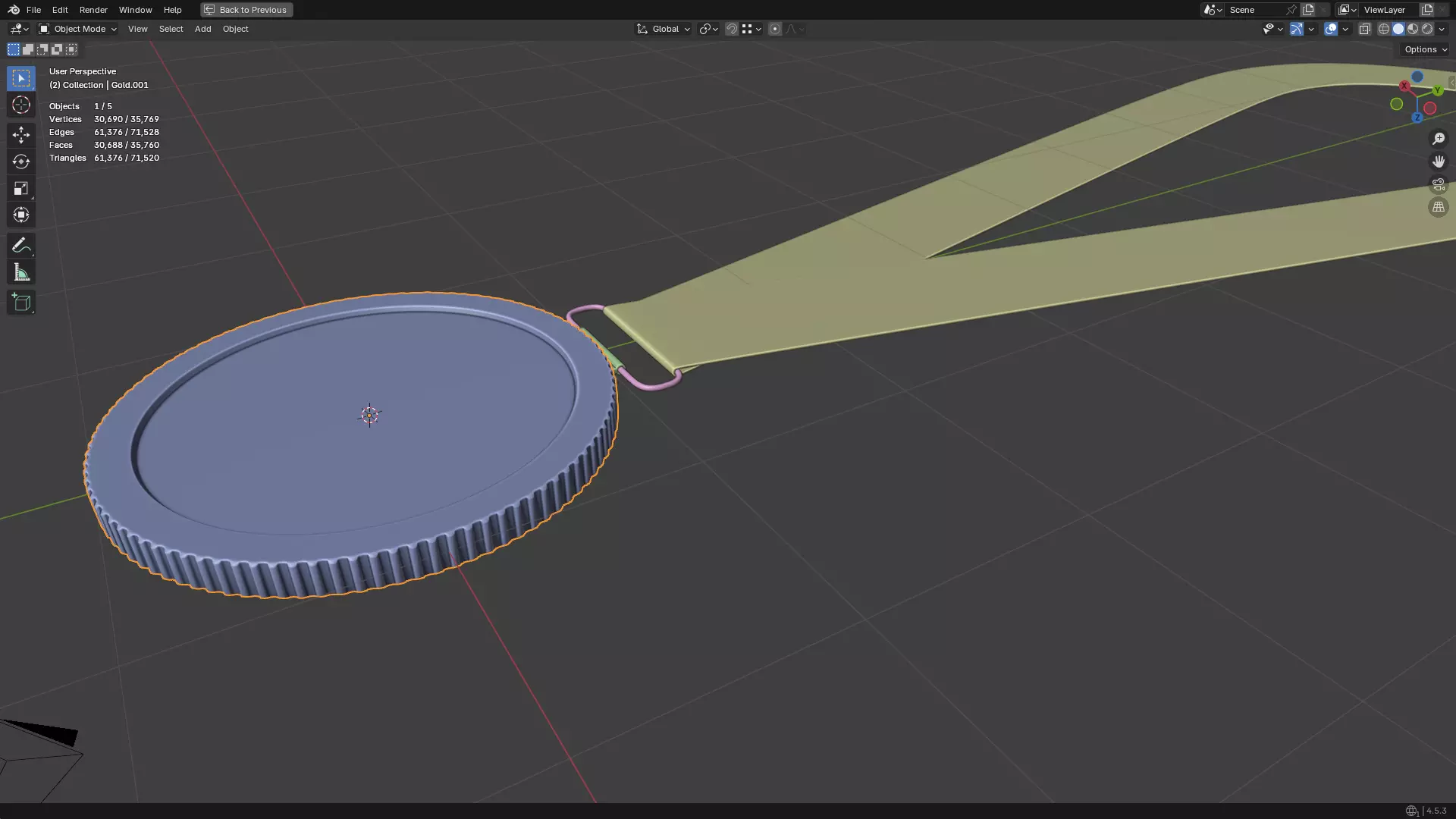Toggle proportional editing
Screen dimensions: 1456x819
(x=775, y=29)
